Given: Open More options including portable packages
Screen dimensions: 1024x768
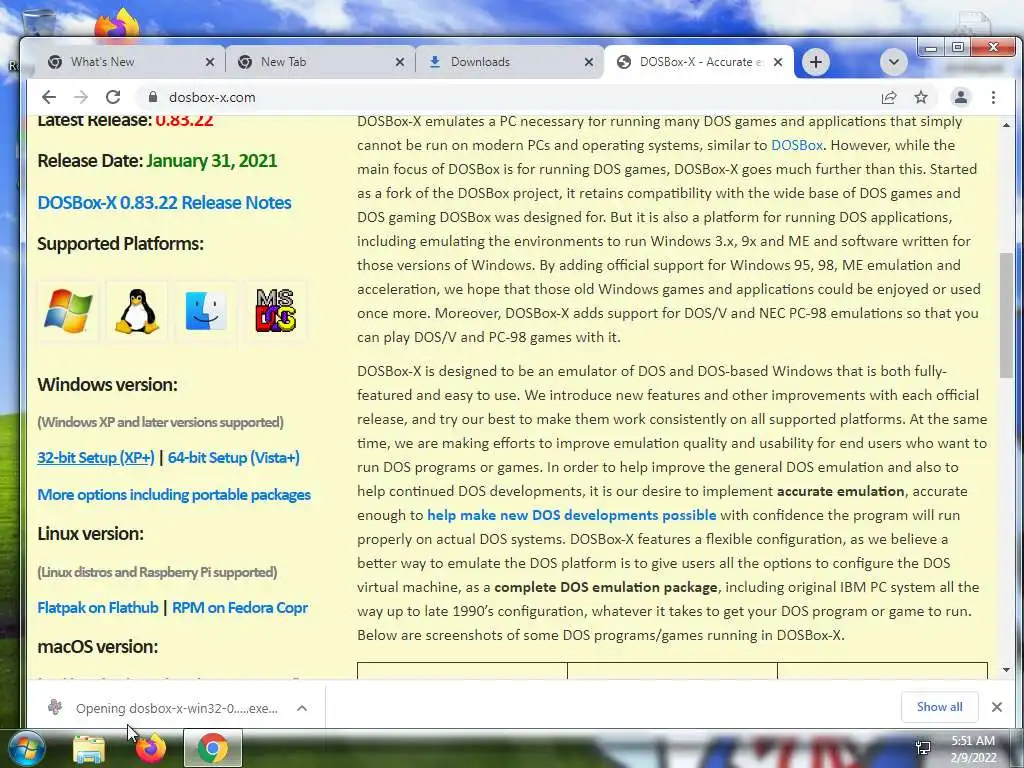Looking at the screenshot, I should (174, 495).
